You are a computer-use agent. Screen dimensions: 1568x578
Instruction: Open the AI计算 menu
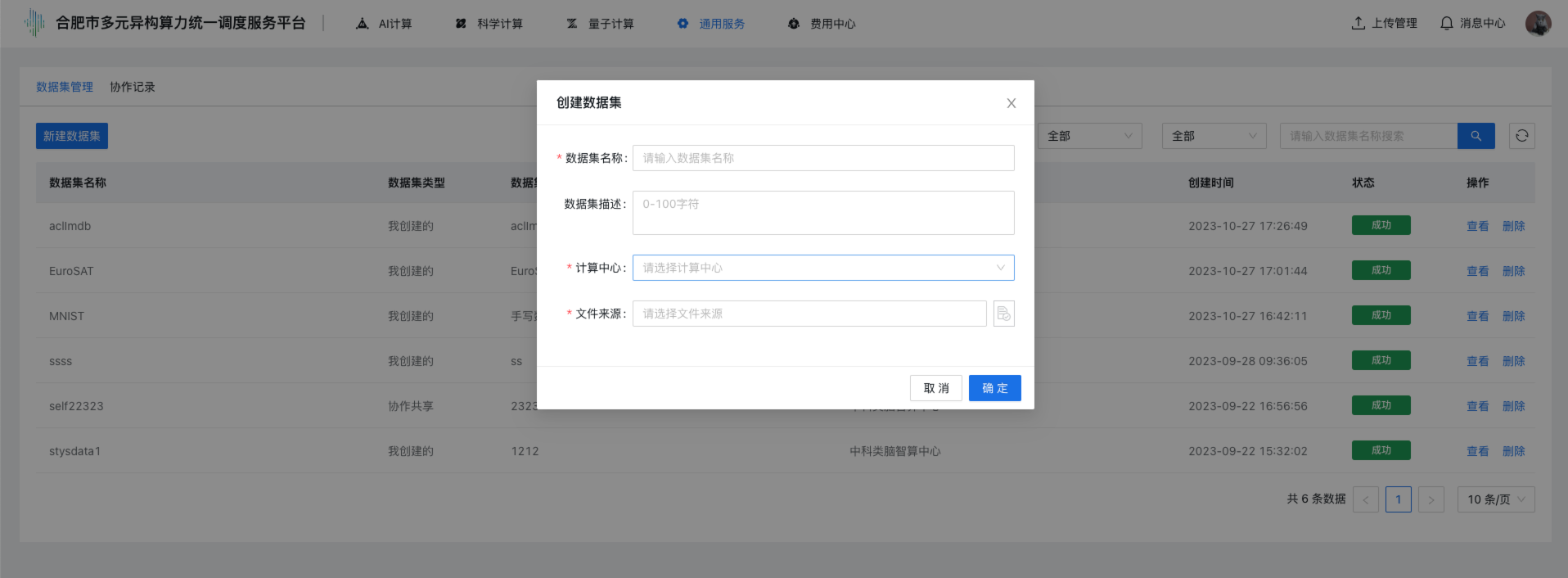click(x=384, y=24)
